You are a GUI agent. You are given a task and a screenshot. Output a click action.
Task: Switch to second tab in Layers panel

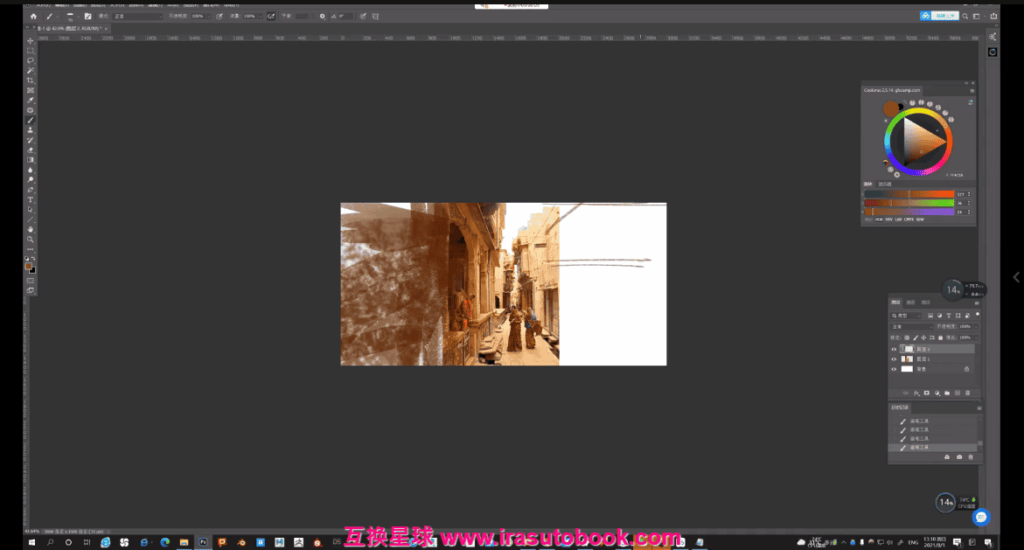click(x=910, y=301)
